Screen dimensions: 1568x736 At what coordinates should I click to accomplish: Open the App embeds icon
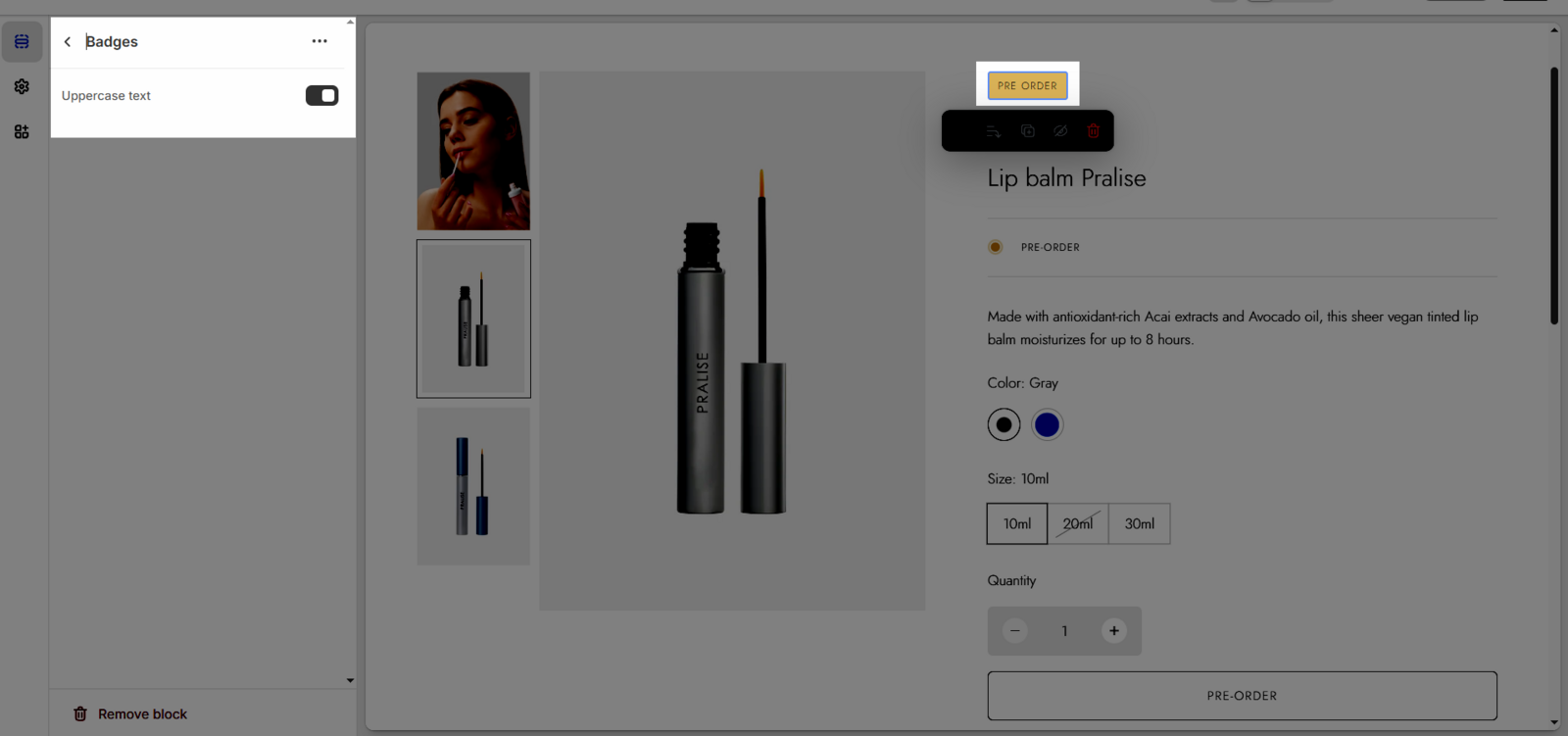pyautogui.click(x=22, y=132)
